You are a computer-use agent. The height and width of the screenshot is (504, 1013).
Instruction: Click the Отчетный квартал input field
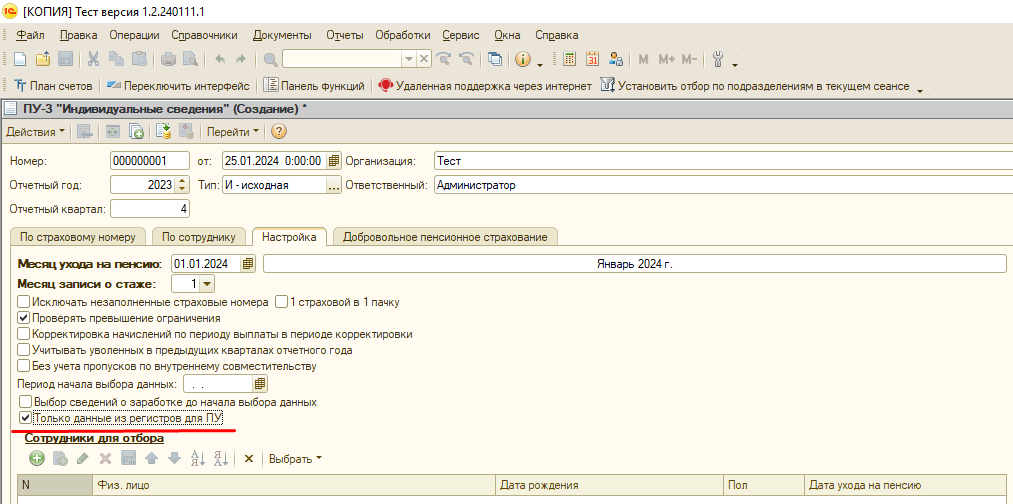click(x=149, y=209)
